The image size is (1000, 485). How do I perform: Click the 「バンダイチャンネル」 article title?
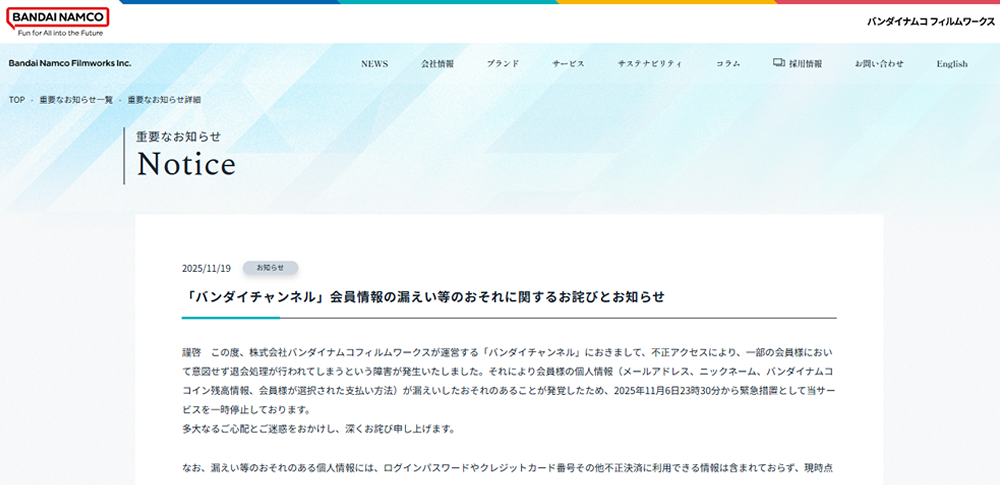pos(425,297)
